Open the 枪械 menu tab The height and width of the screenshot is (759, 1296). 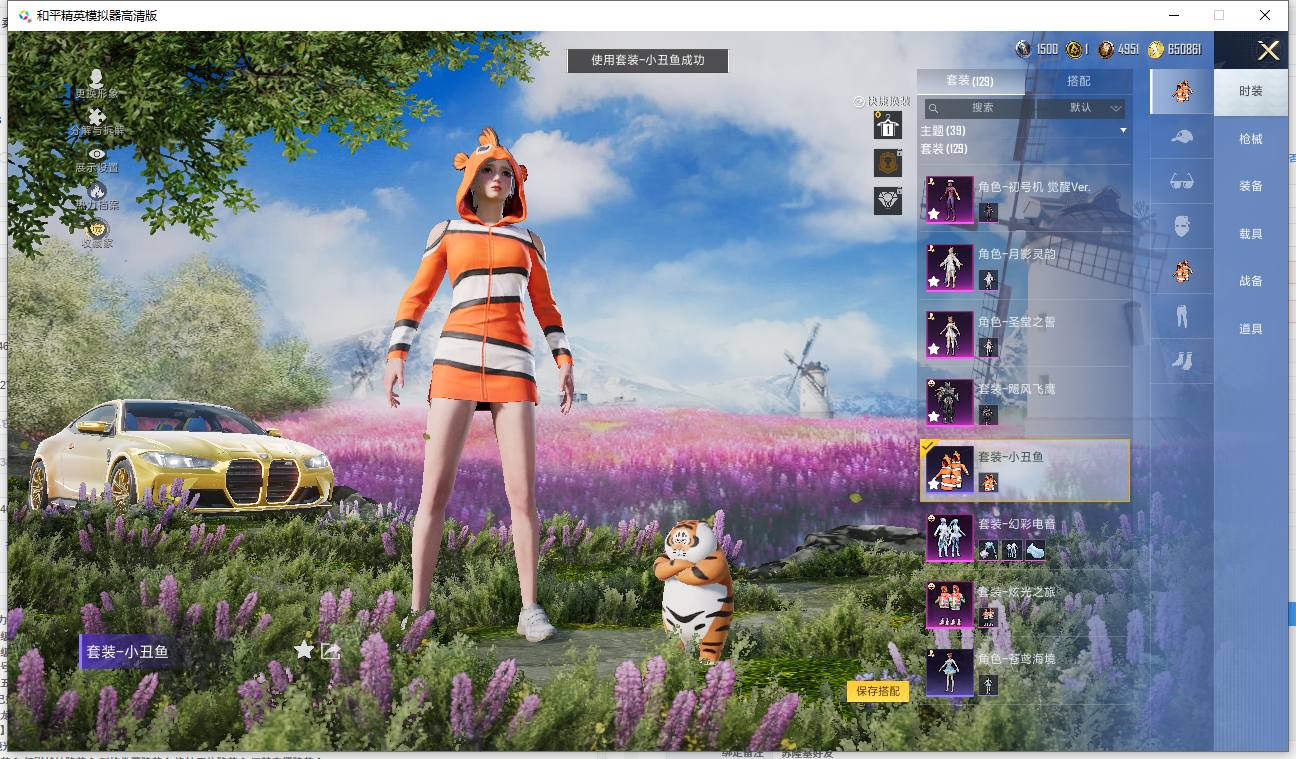tap(1251, 139)
